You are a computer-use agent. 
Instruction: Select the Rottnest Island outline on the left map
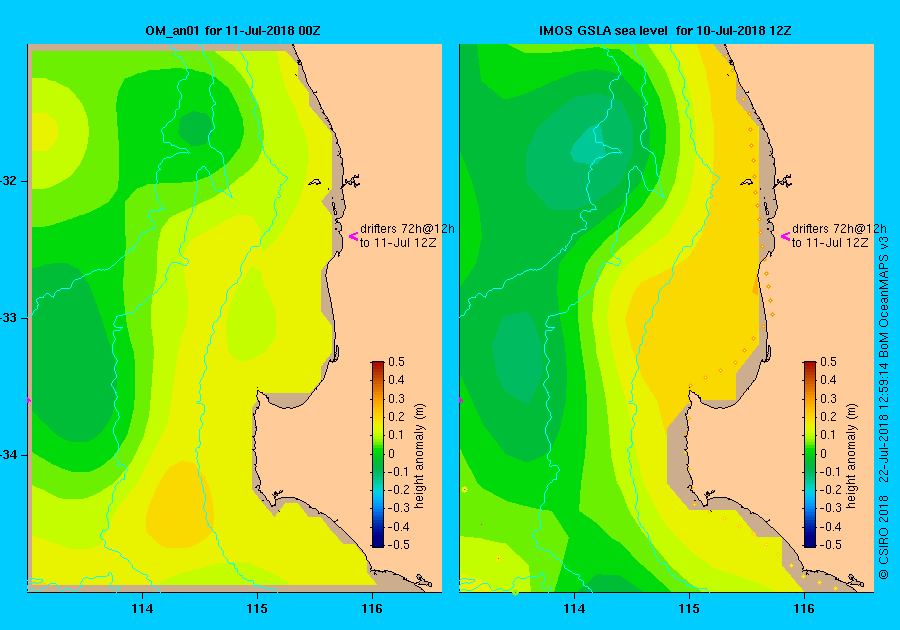pos(315,182)
